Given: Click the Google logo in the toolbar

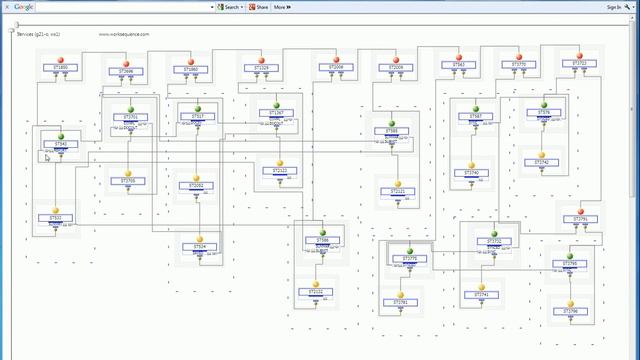Looking at the screenshot, I should pyautogui.click(x=24, y=7).
